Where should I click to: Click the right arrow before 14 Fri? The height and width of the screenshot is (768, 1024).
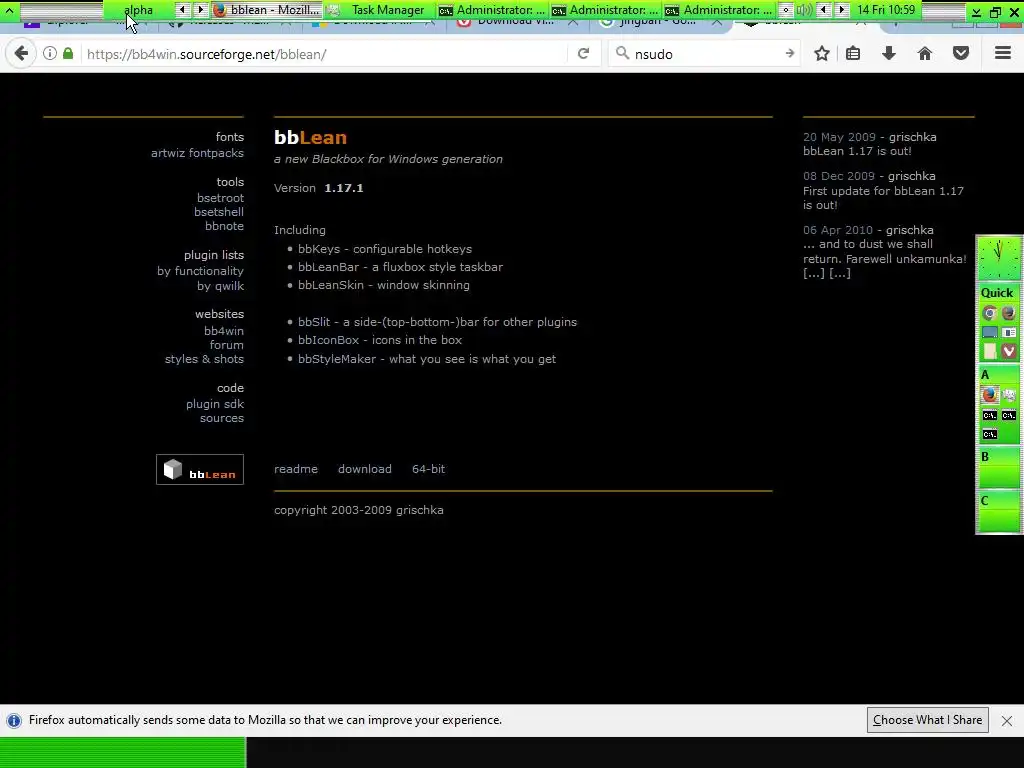coord(842,10)
